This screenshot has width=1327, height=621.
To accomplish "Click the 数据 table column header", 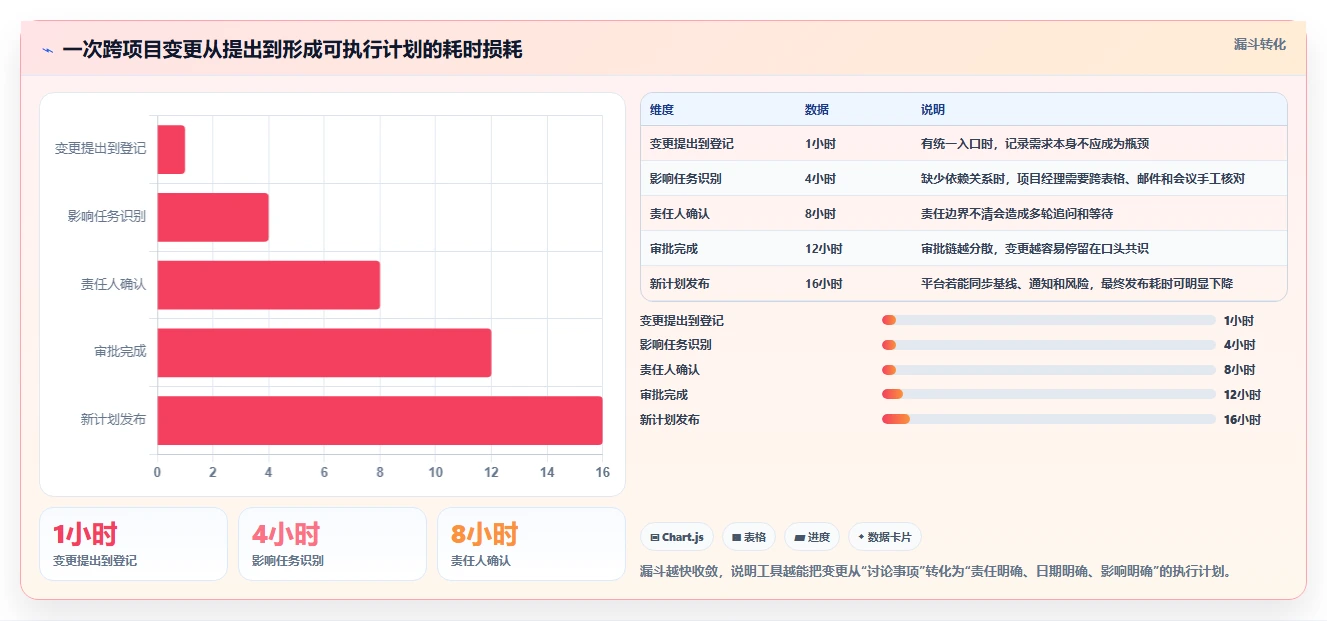I will click(817, 110).
